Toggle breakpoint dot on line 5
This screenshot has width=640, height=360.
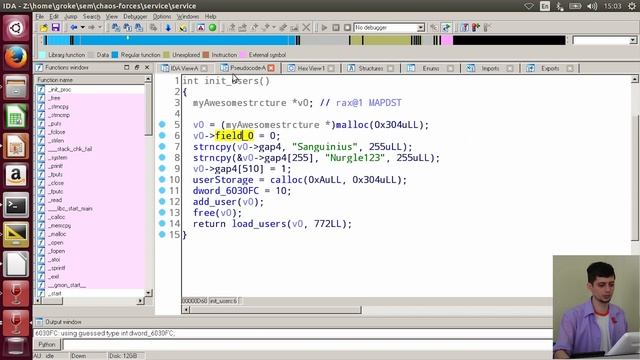162,124
